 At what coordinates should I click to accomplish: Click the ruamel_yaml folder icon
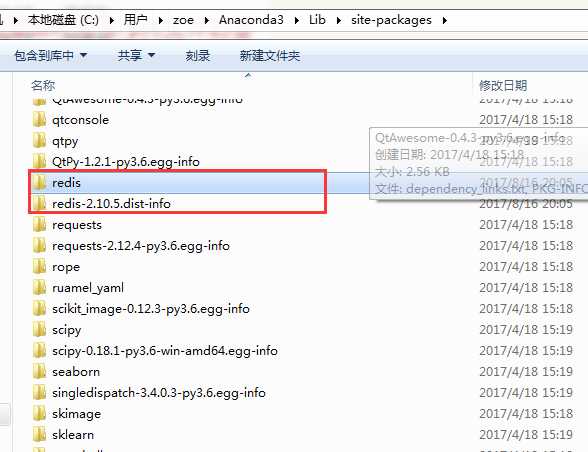[39, 288]
